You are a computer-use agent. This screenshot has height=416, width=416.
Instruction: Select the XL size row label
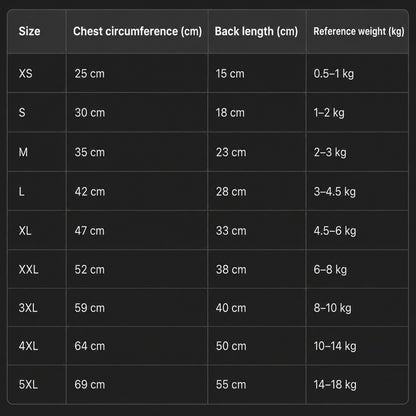[25, 230]
